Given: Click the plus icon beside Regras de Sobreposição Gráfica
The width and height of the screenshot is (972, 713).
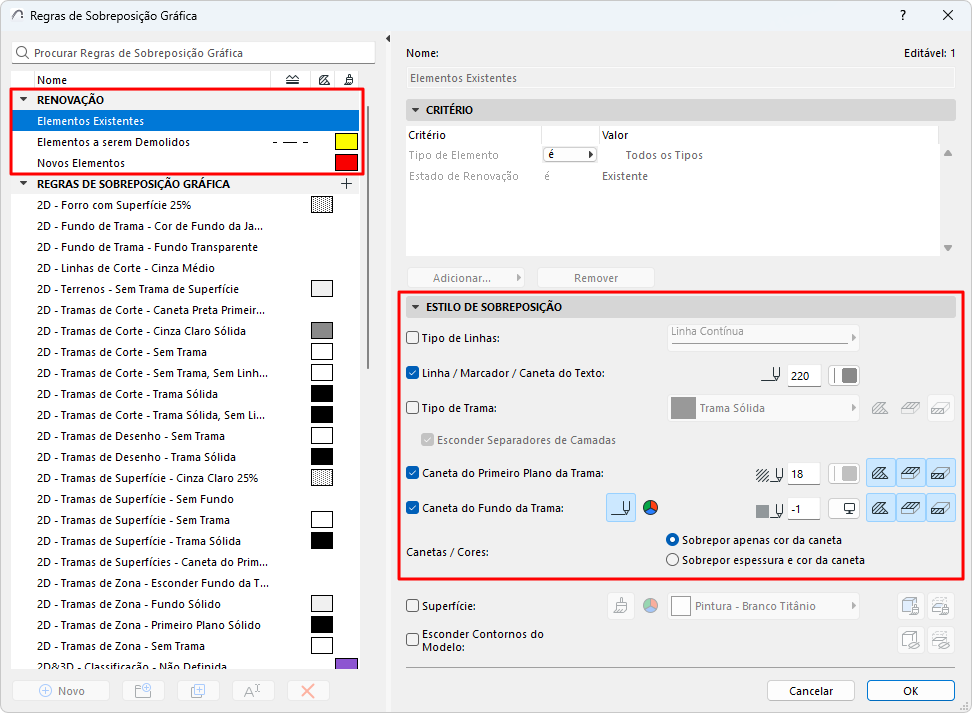Looking at the screenshot, I should coord(346,184).
